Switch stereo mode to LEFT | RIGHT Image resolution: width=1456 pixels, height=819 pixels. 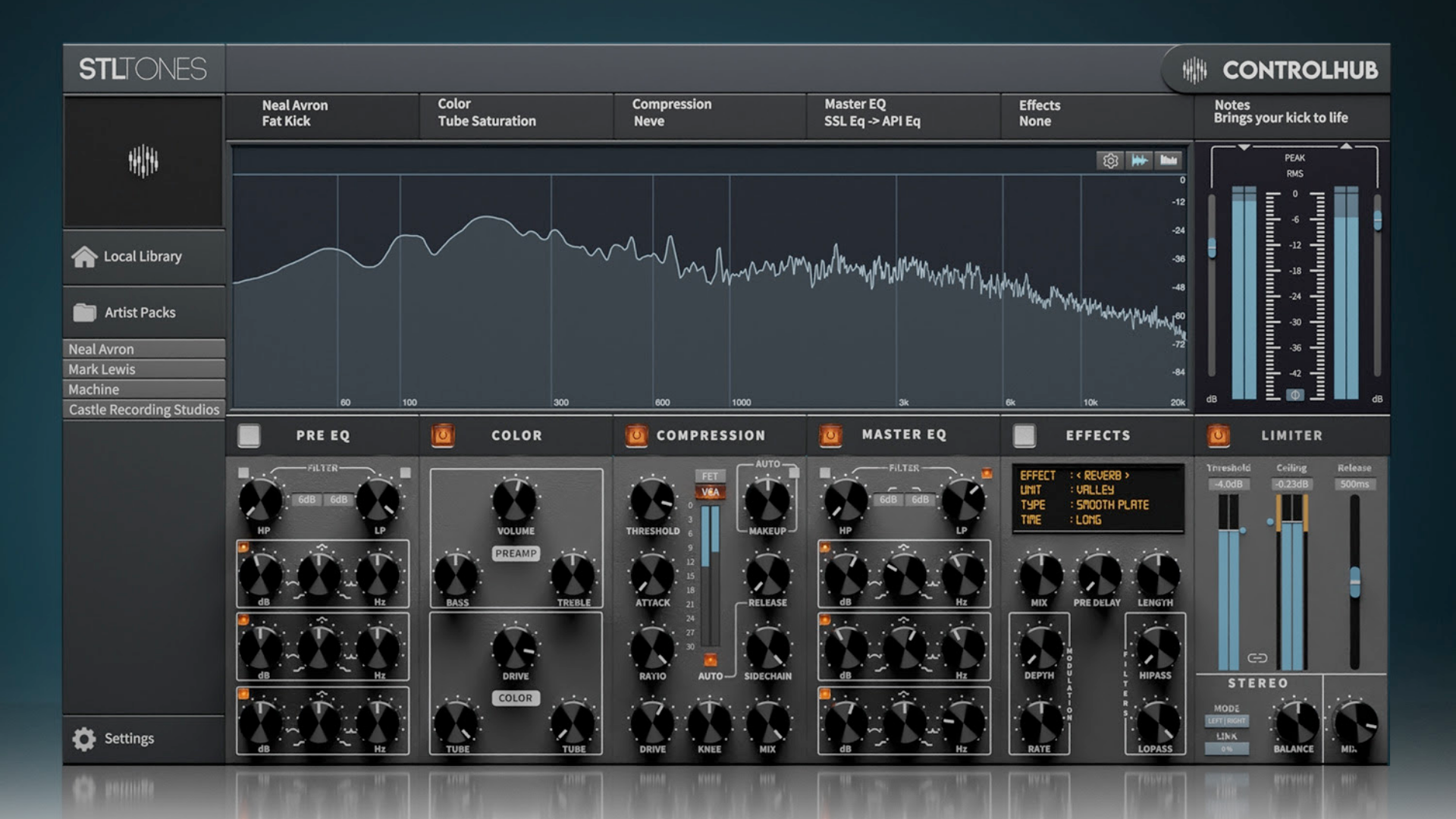[x=1227, y=721]
